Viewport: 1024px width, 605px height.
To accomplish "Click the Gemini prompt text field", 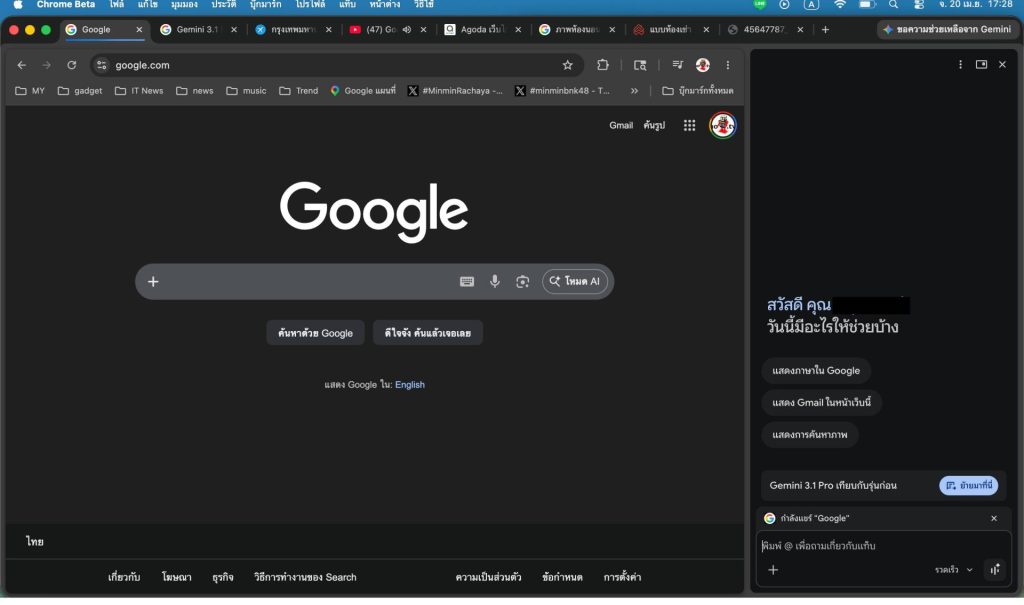I will point(880,546).
